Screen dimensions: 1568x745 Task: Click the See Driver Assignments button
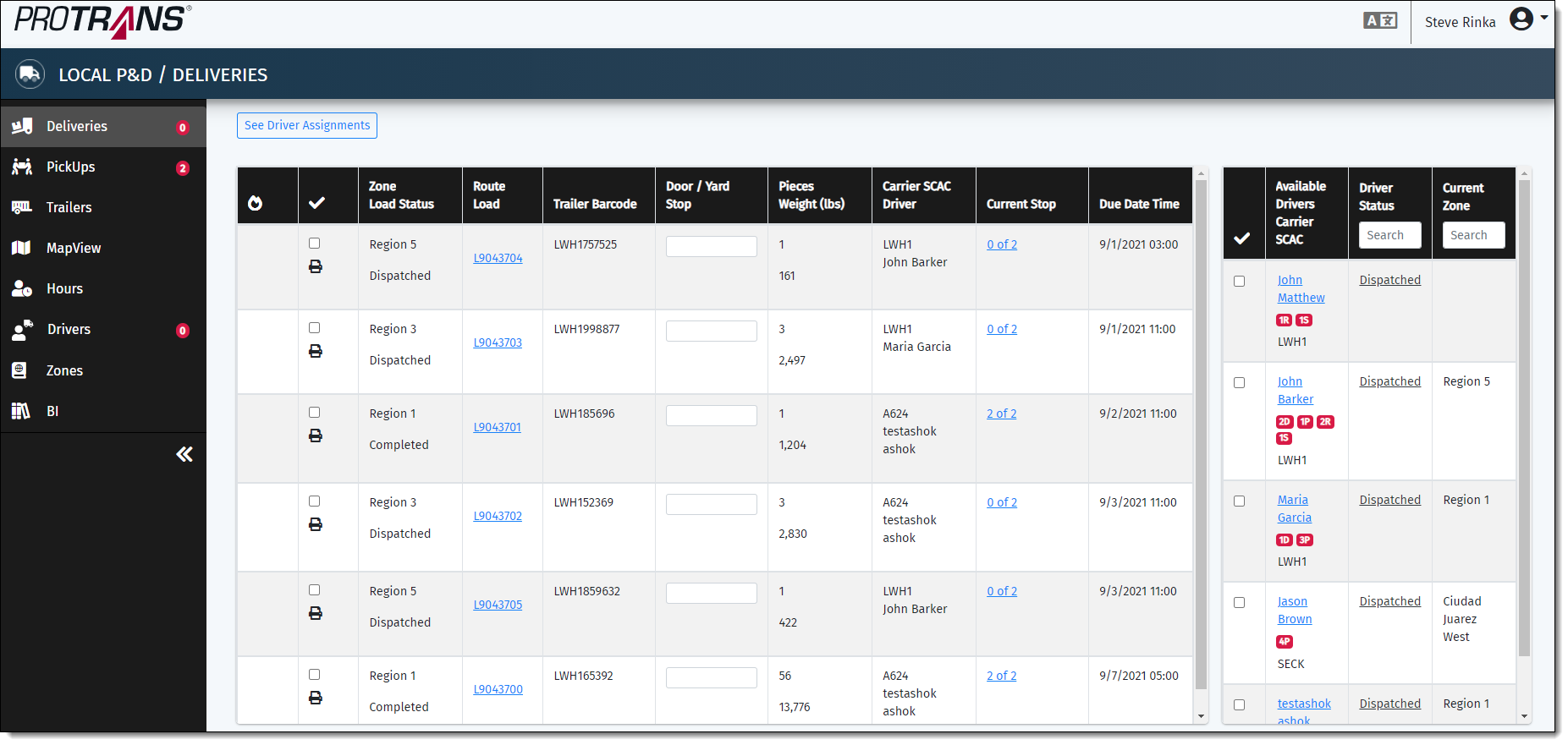click(x=306, y=125)
